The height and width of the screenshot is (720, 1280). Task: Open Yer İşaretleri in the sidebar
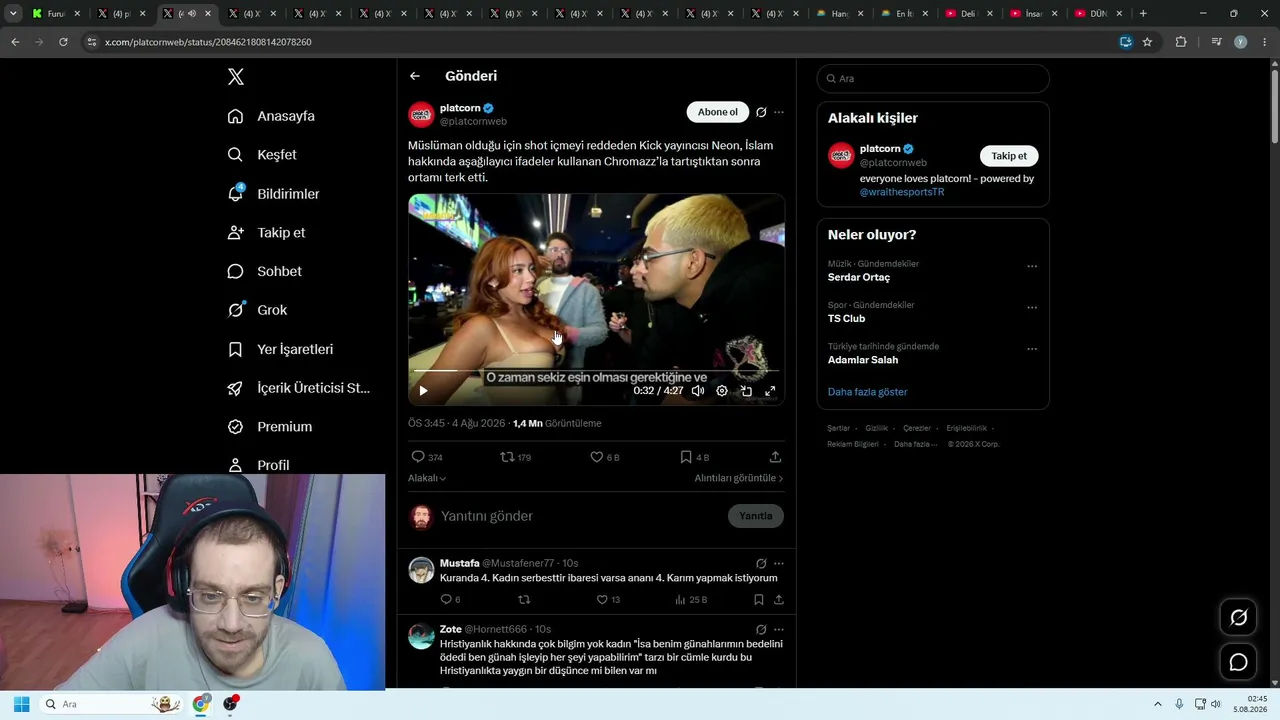pos(280,349)
